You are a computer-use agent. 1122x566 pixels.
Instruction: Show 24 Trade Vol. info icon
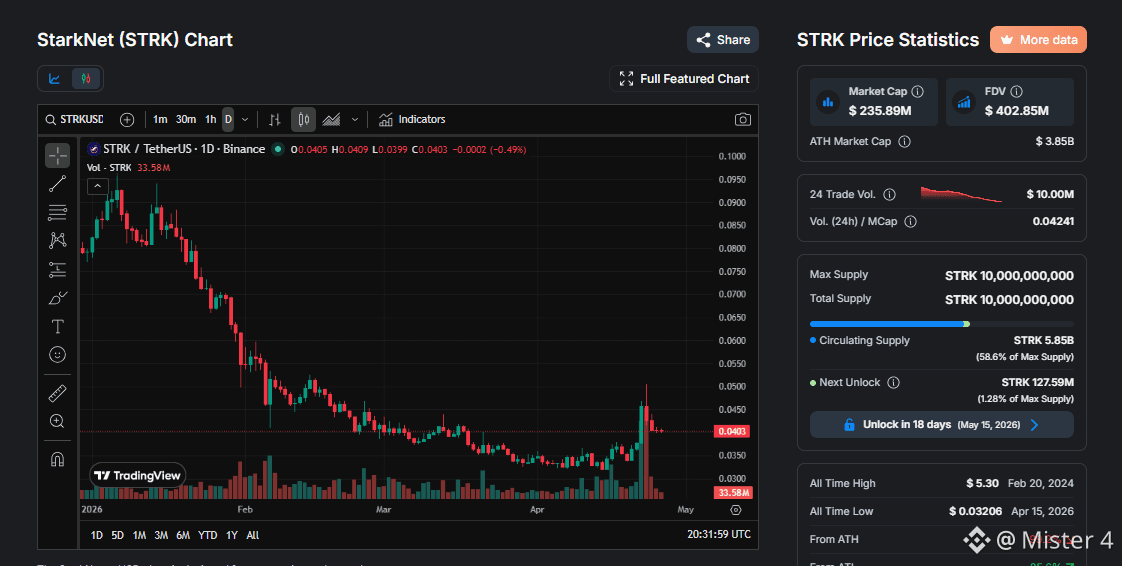coord(889,195)
